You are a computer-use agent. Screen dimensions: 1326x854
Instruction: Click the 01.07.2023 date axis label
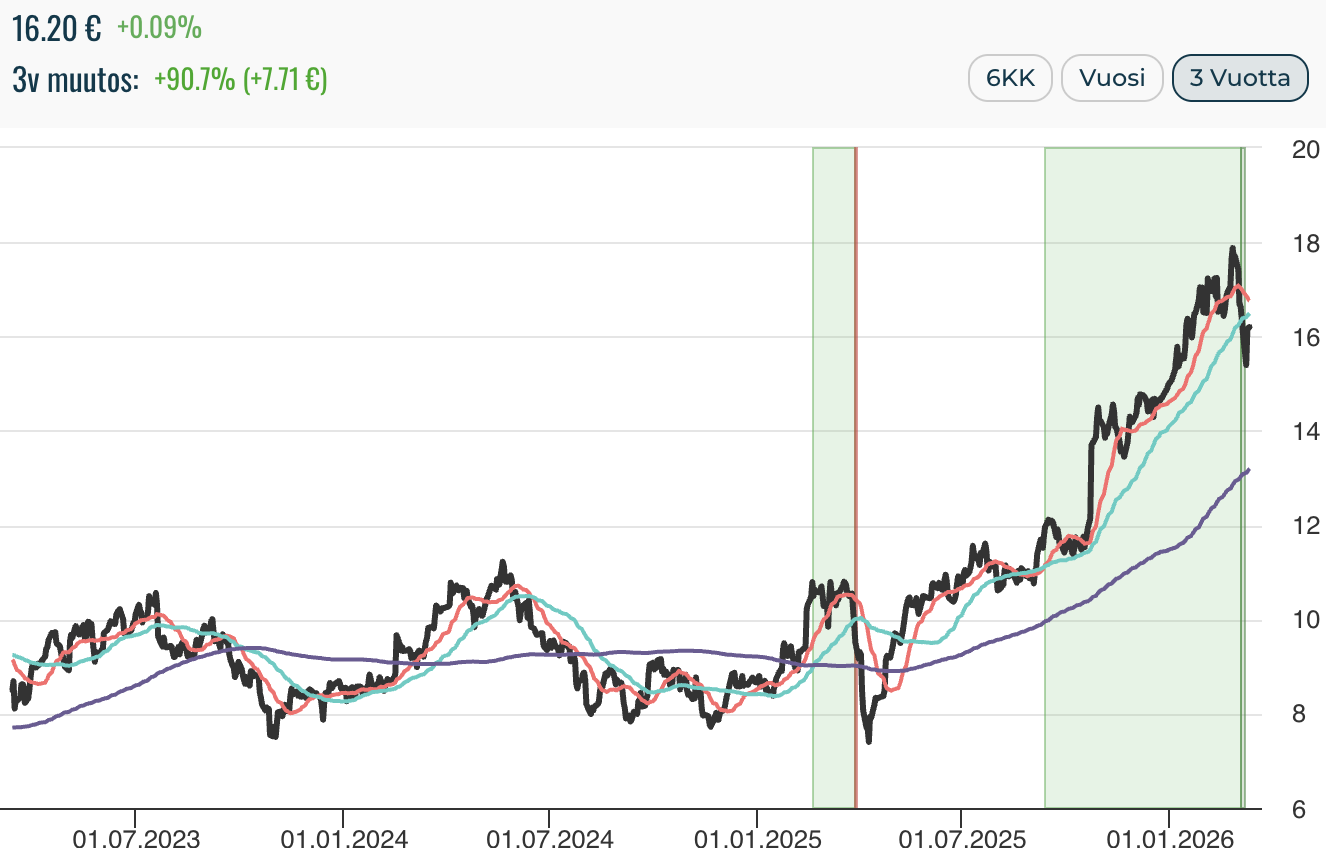(x=135, y=838)
